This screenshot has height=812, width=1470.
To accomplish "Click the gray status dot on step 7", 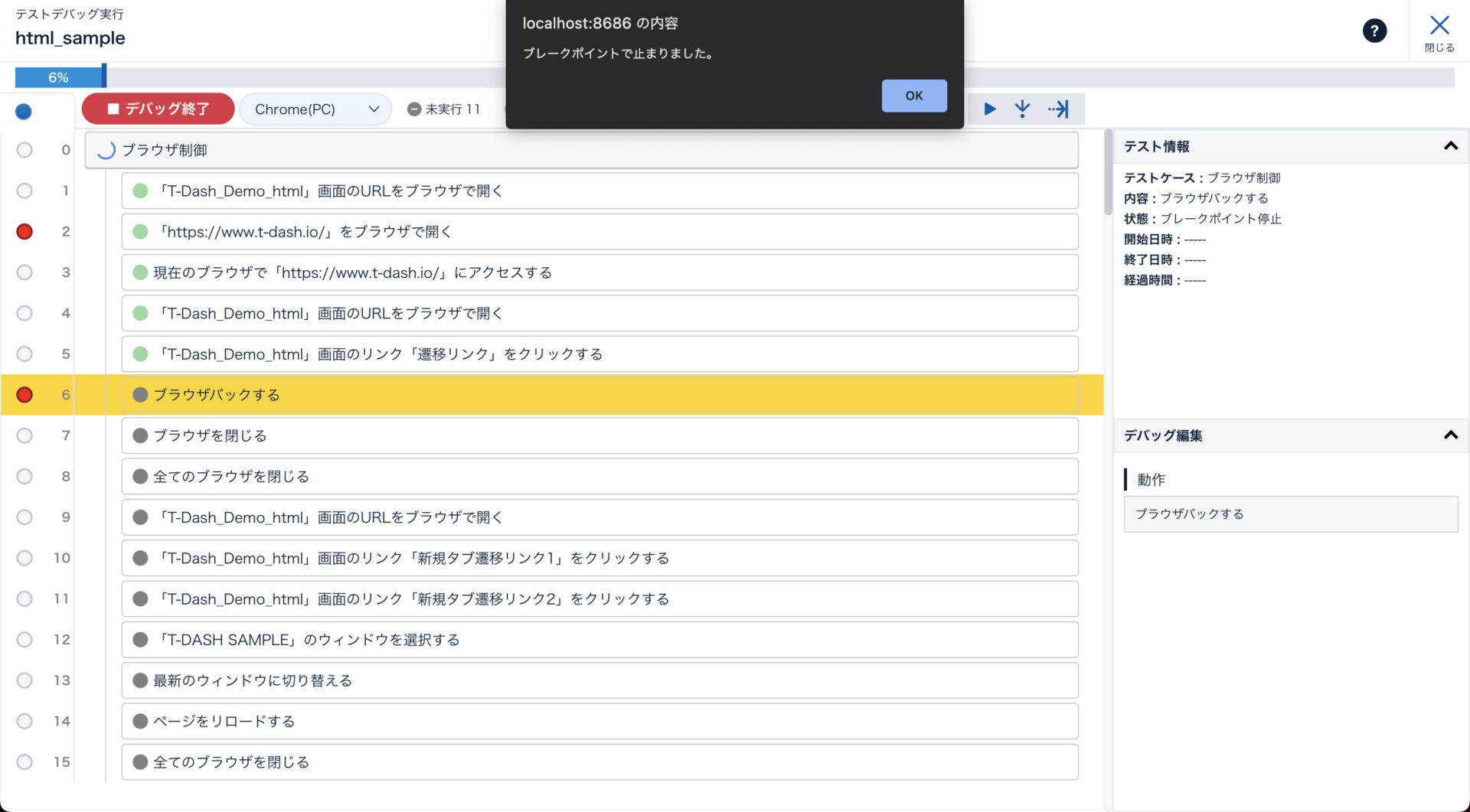I will coord(140,435).
